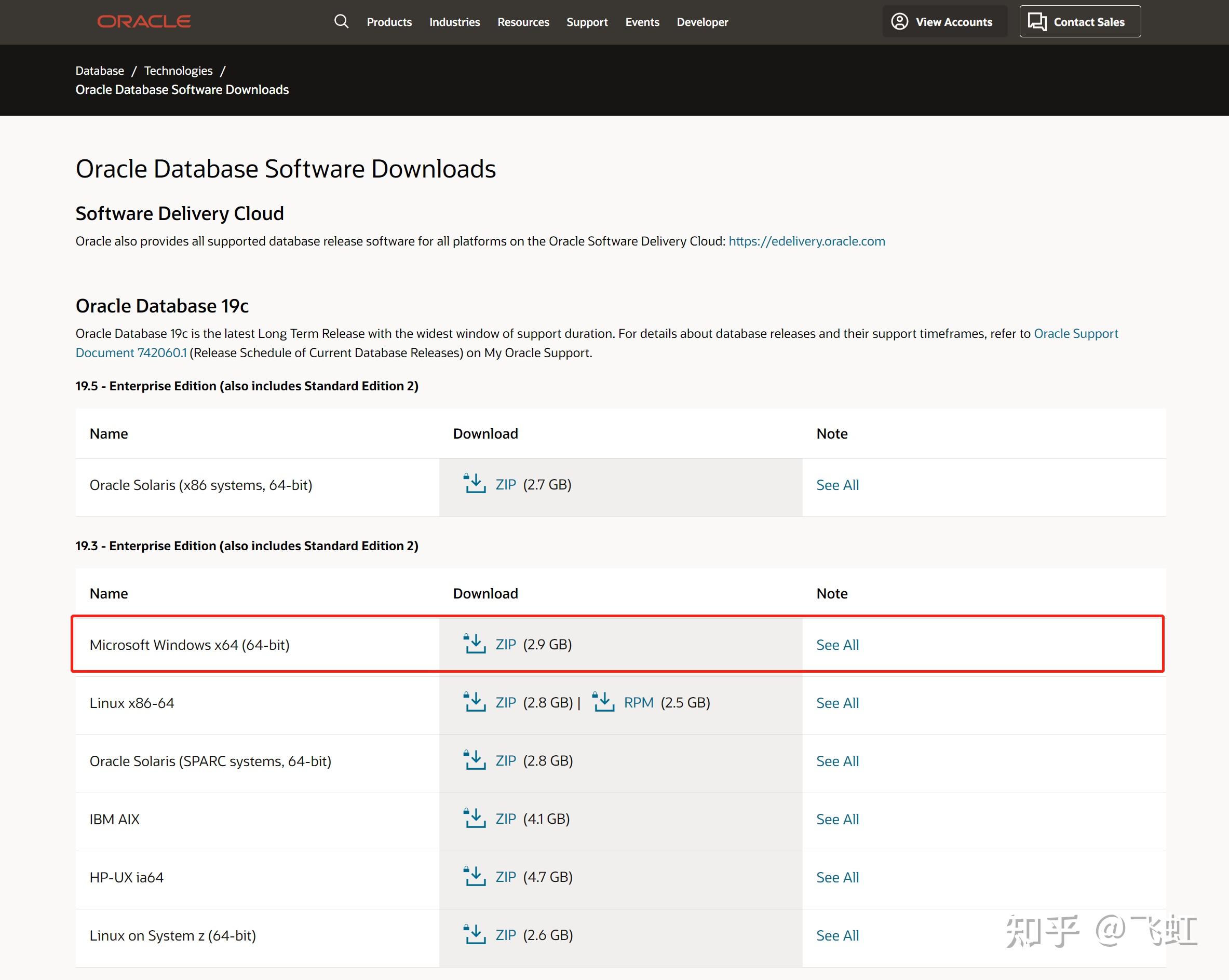Viewport: 1229px width, 980px height.
Task: Open the Industries menu
Action: tap(454, 22)
